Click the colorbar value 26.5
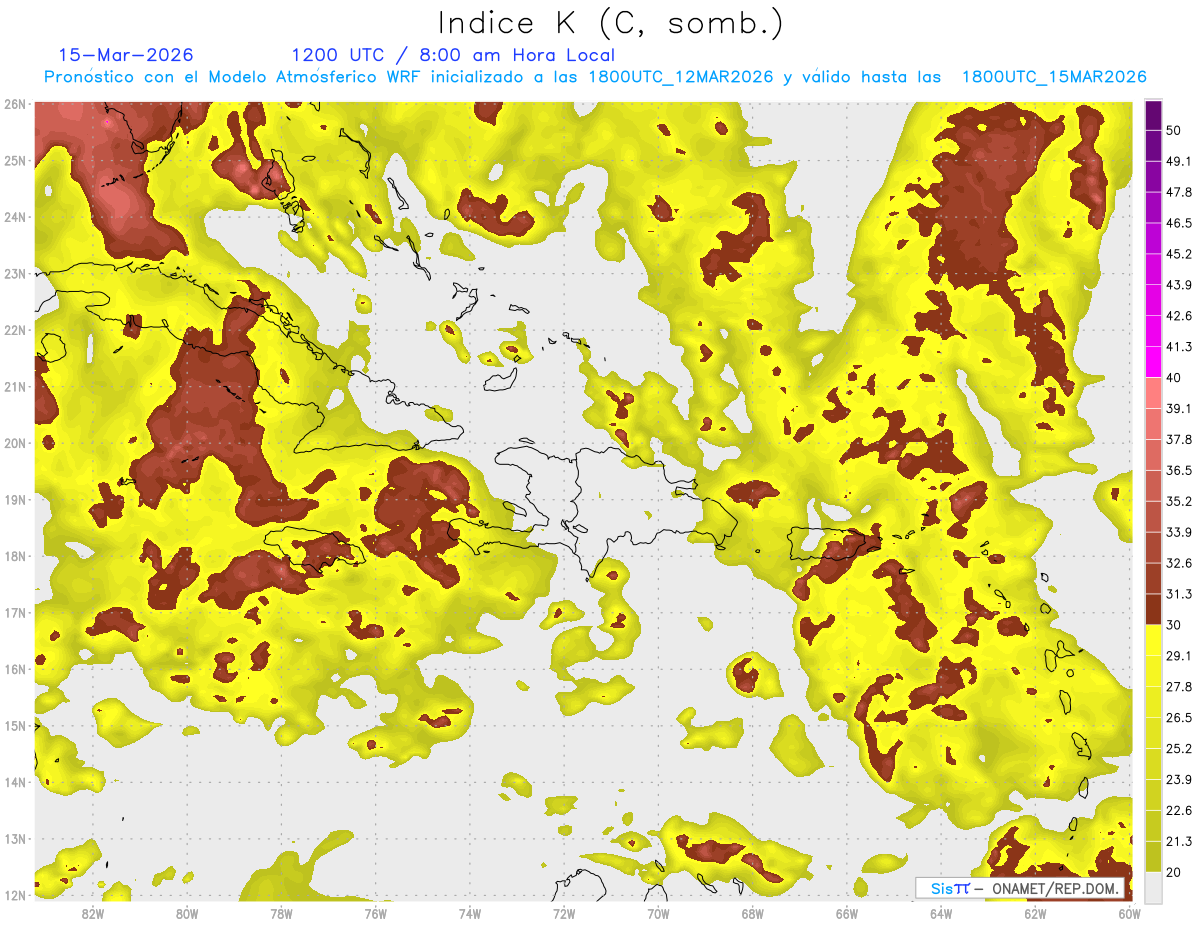 point(1178,718)
